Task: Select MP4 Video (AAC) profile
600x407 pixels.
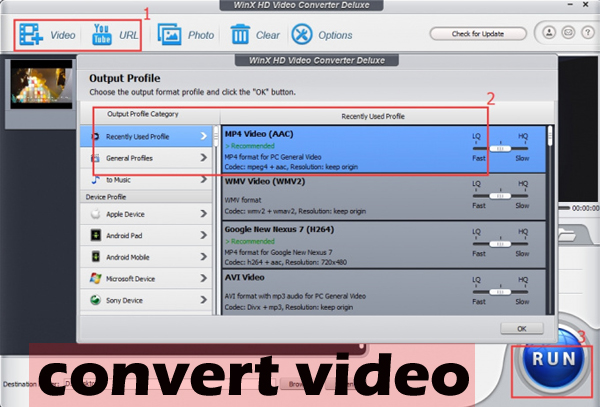Action: [384, 150]
